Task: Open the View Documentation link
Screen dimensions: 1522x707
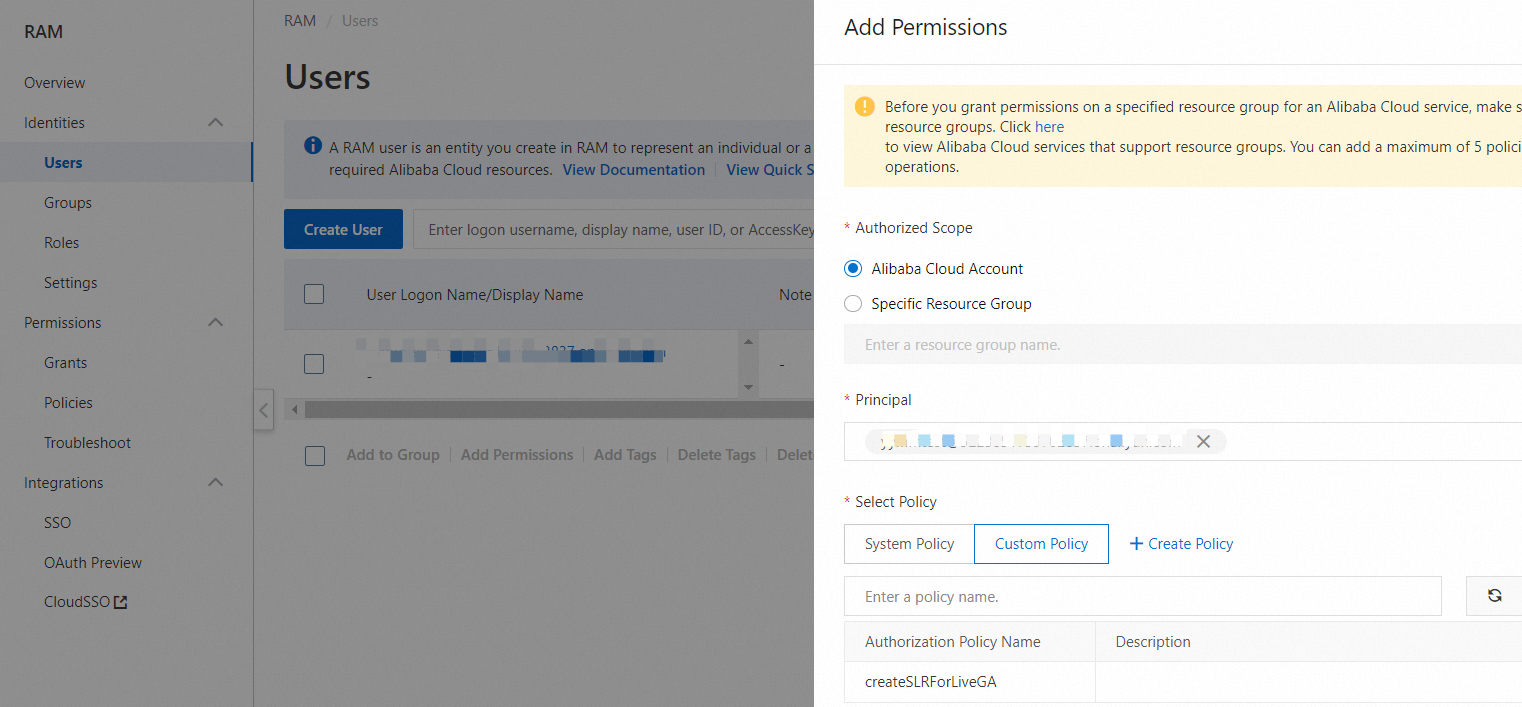Action: [x=634, y=170]
